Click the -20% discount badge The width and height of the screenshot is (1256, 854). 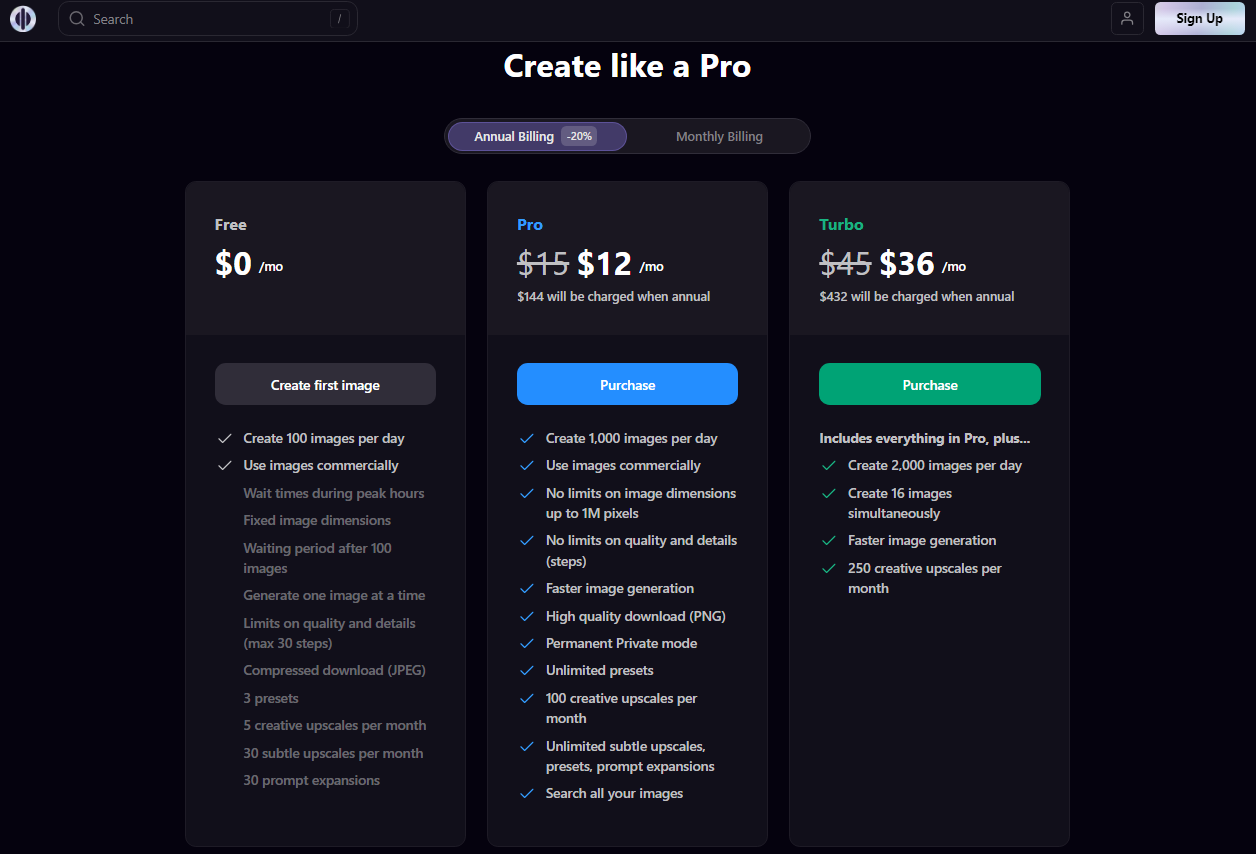pos(579,137)
